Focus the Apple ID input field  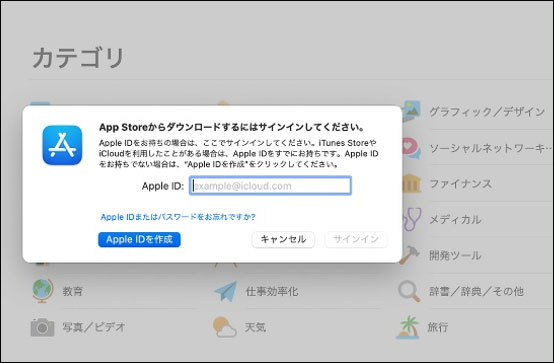(270, 186)
